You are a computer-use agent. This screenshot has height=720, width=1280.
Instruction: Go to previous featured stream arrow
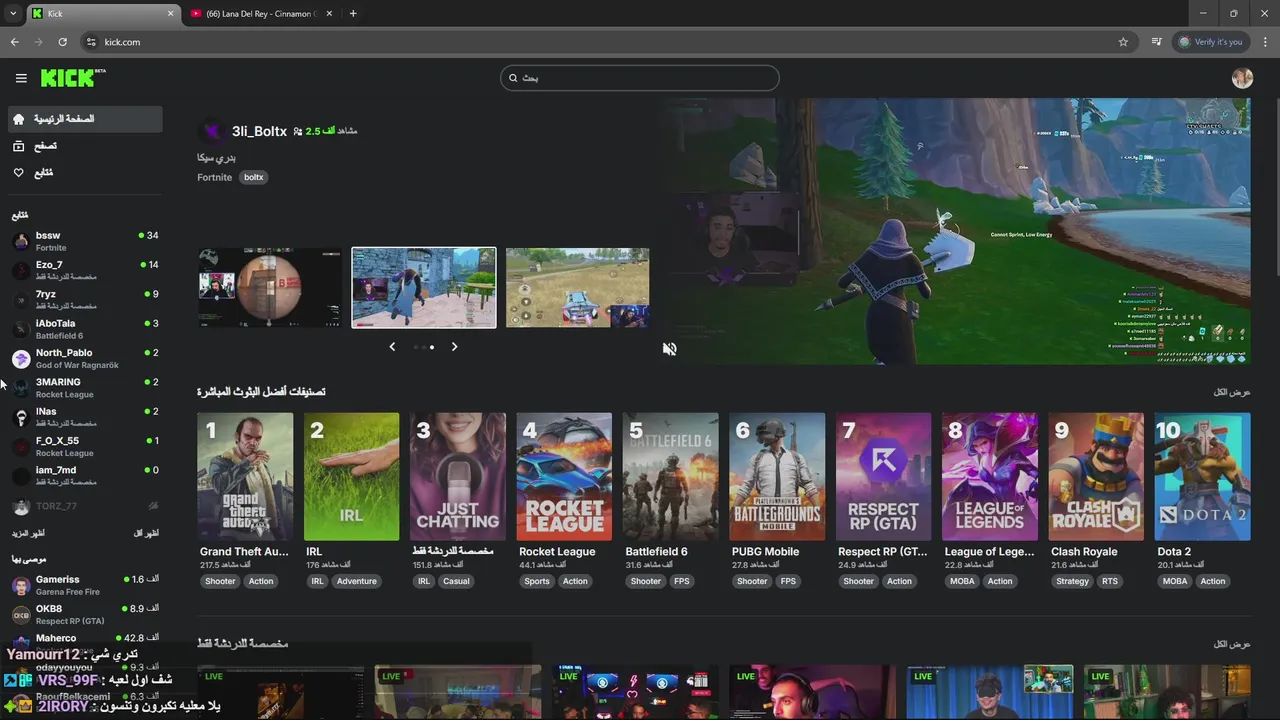(x=392, y=347)
